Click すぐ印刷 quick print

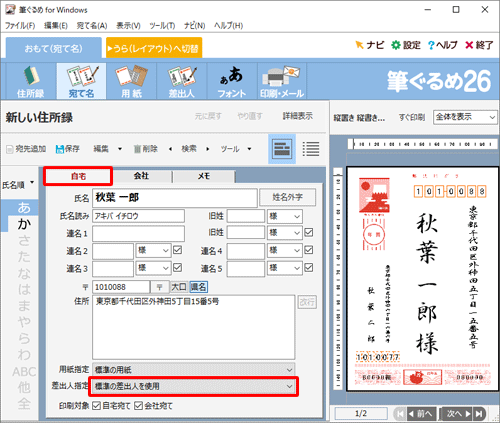412,117
